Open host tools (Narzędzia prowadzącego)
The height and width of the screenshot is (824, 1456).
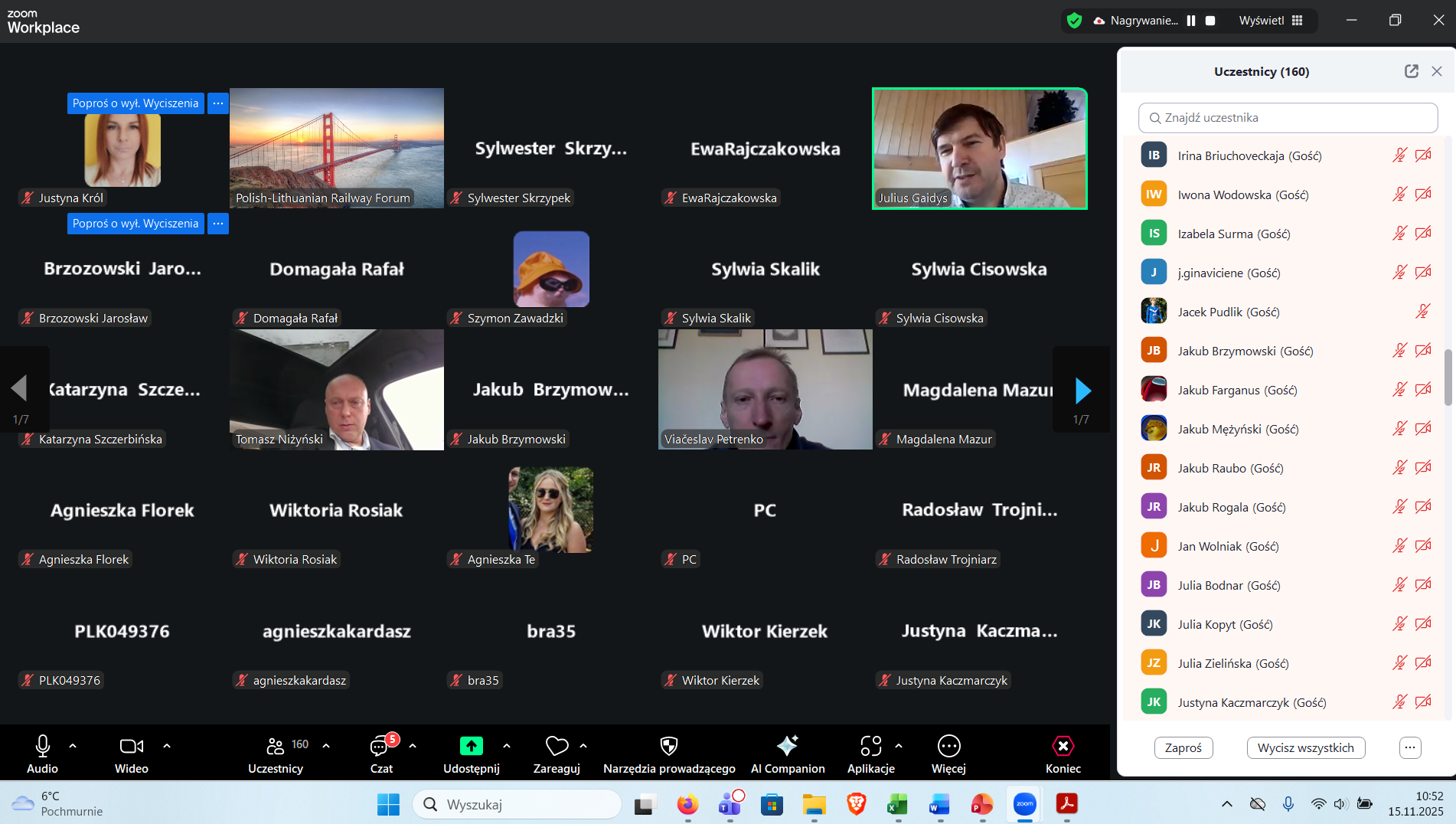coord(668,746)
